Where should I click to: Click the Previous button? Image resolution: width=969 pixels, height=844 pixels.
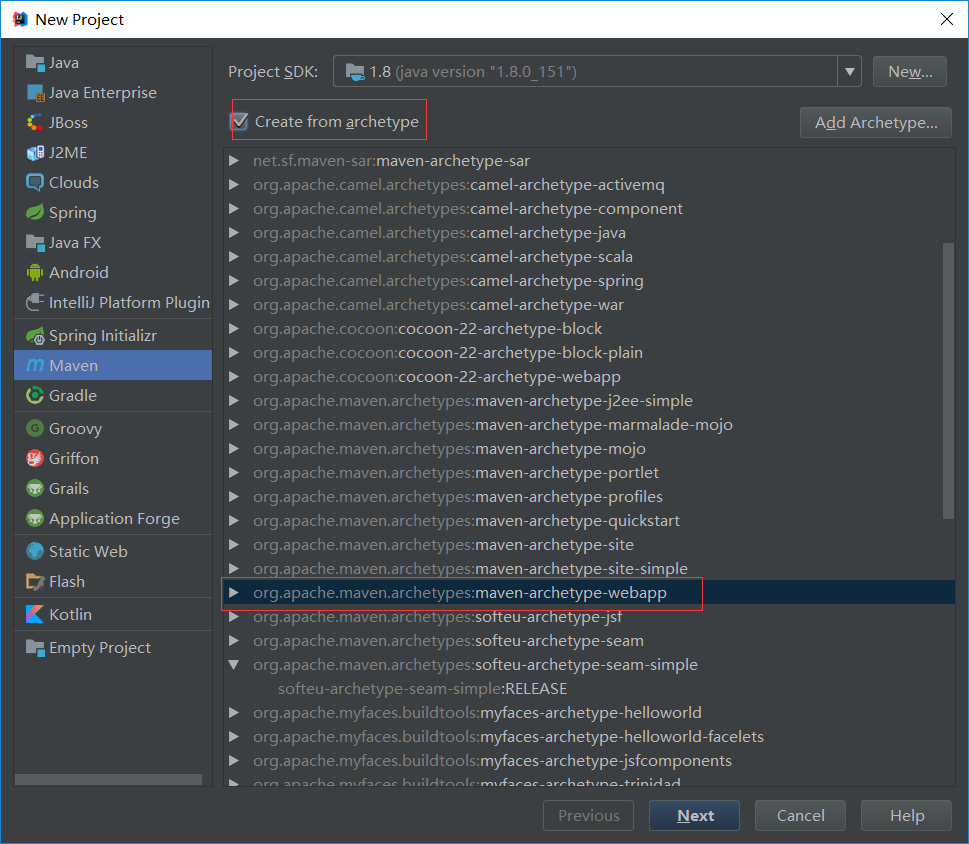pos(588,816)
